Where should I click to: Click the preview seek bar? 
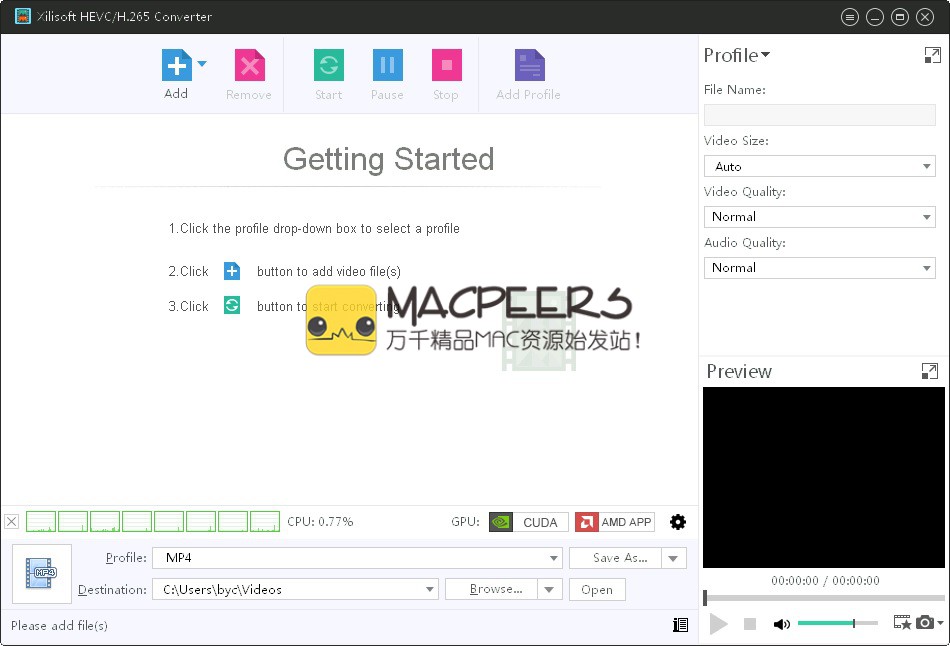tap(825, 598)
